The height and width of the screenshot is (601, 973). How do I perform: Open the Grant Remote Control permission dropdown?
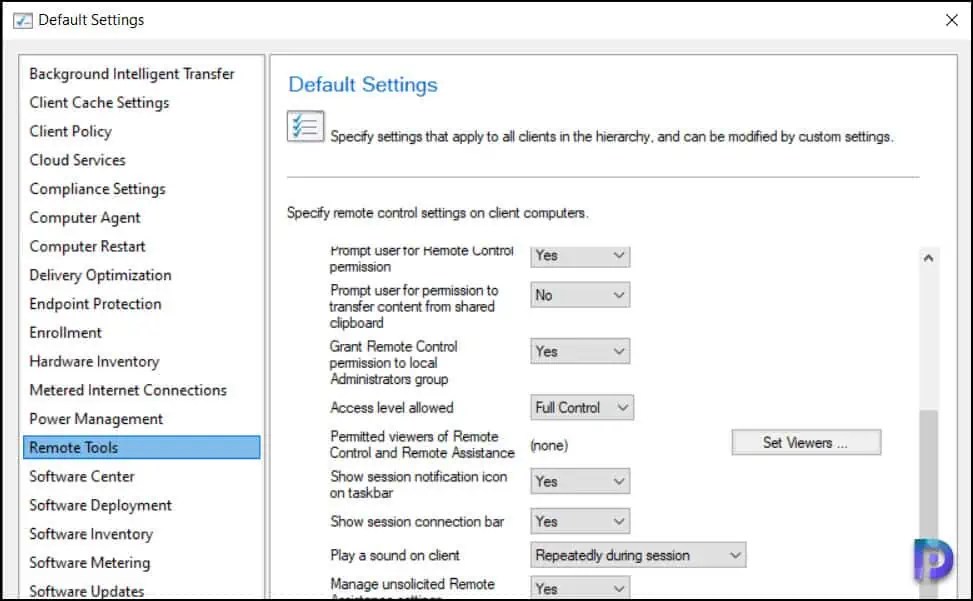pos(579,351)
